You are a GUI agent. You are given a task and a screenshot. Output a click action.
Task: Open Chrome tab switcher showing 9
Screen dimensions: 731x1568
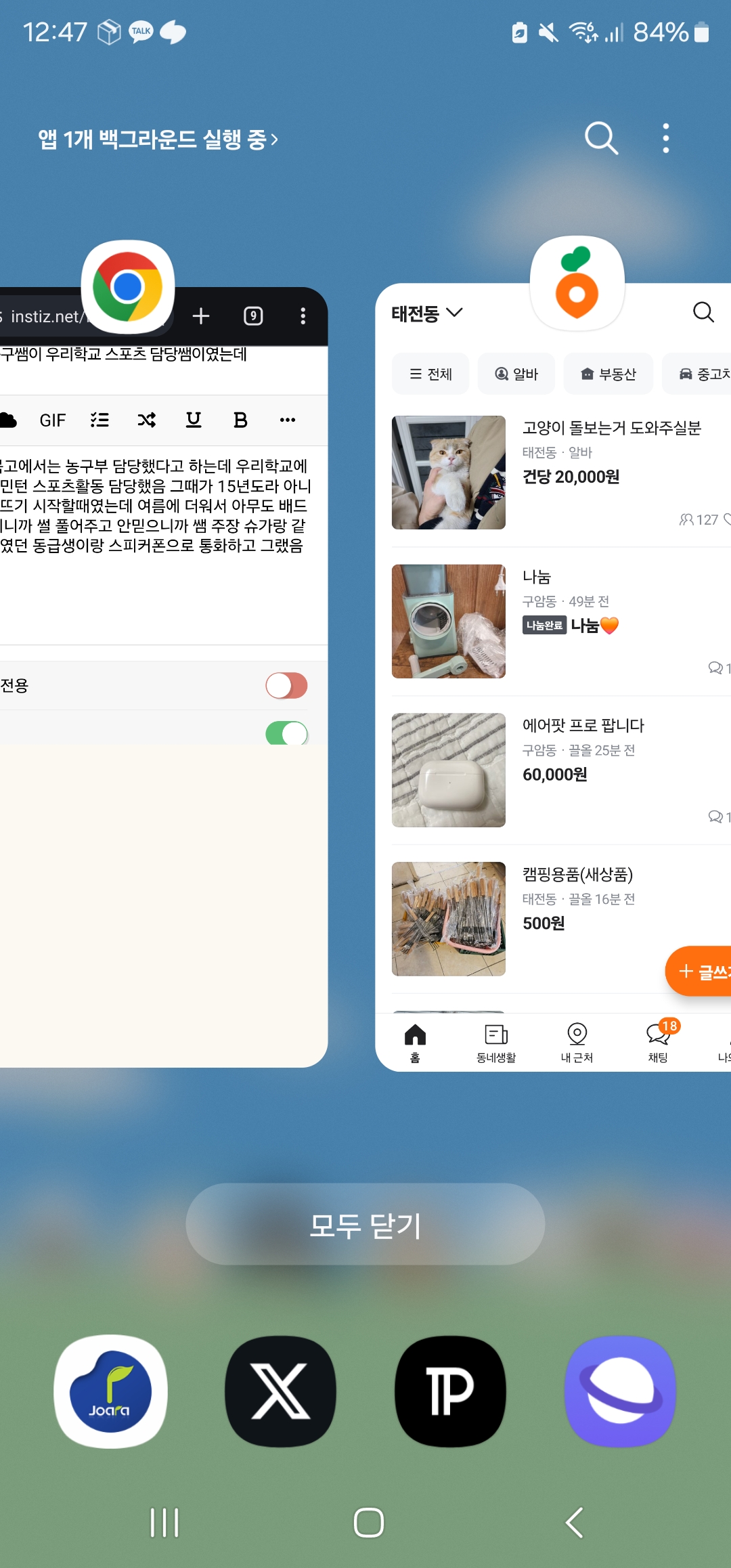pyautogui.click(x=253, y=315)
